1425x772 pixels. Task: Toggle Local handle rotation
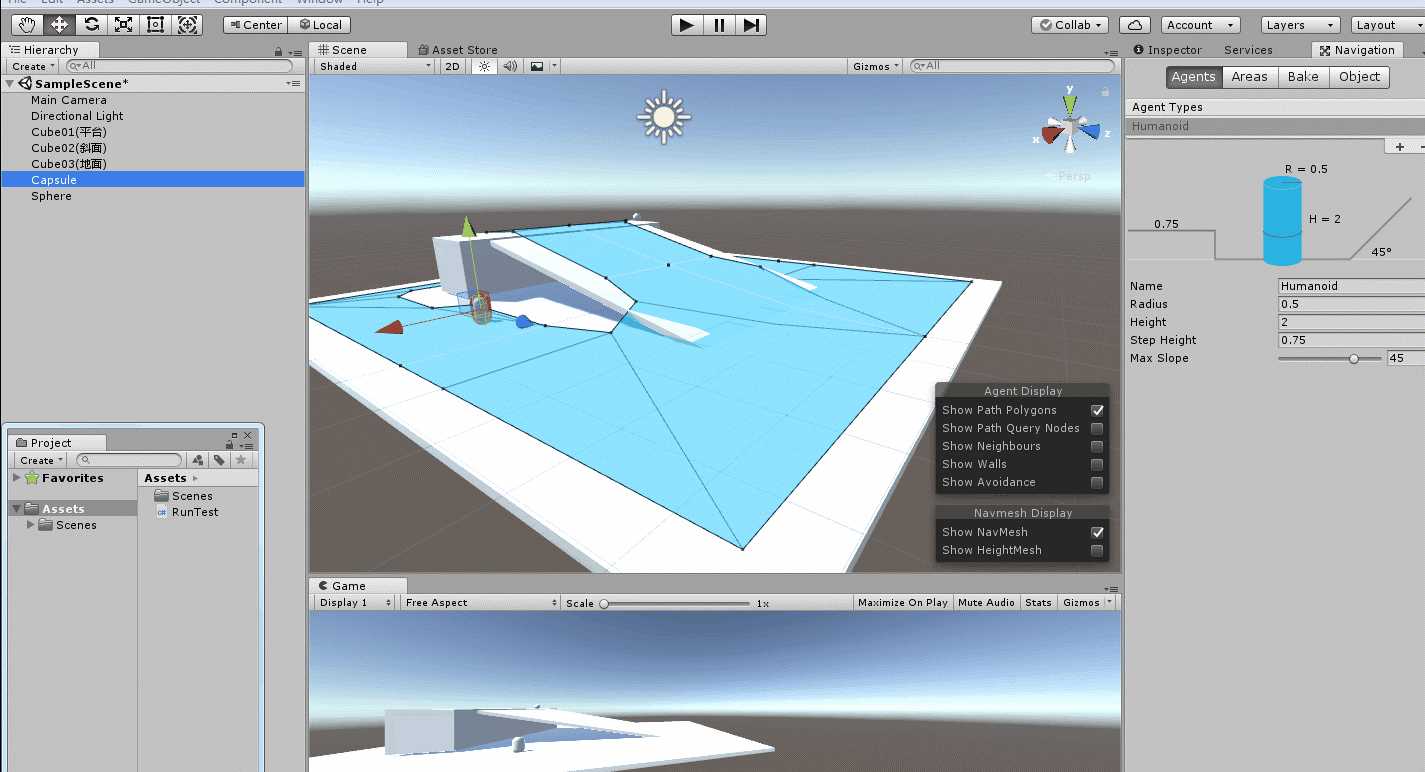(320, 25)
